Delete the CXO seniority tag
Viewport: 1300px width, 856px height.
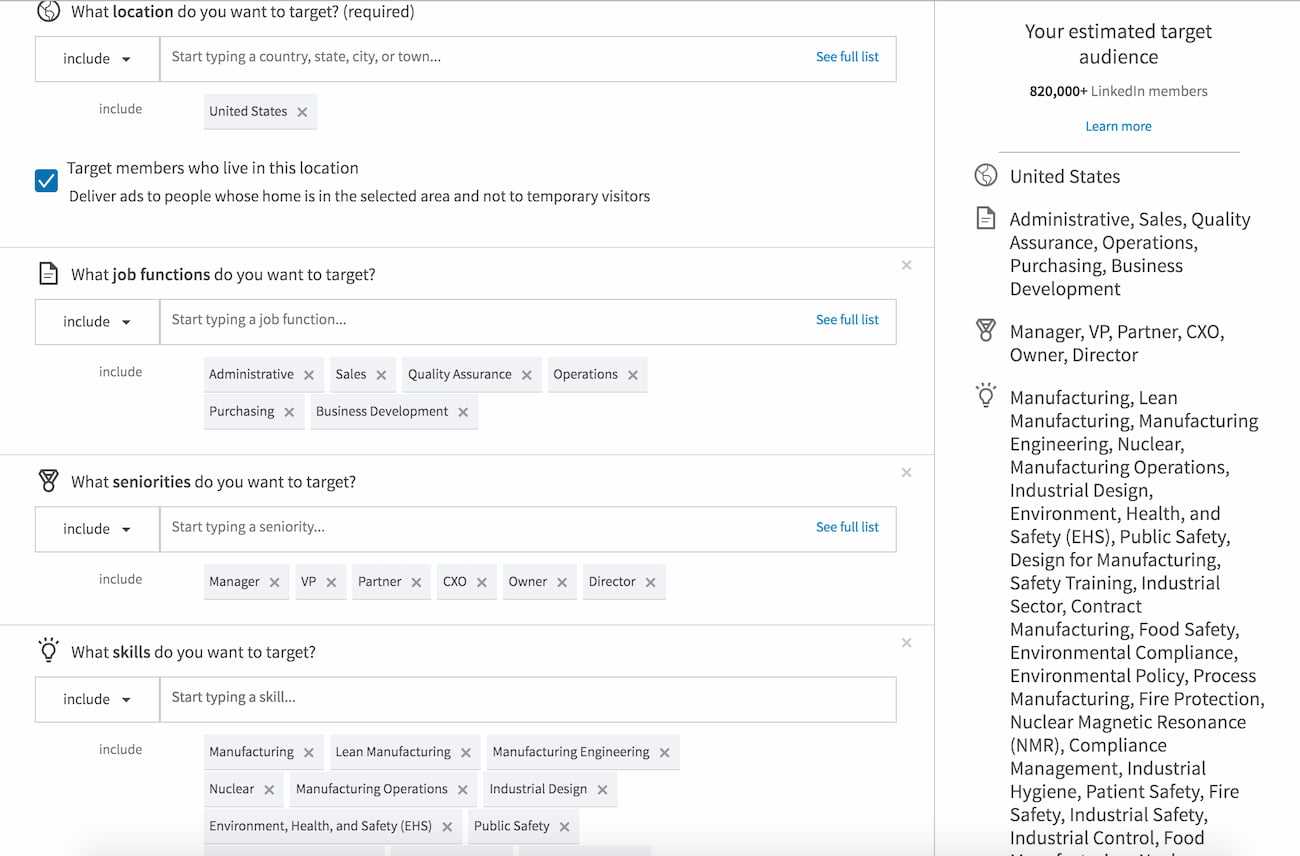[x=482, y=582]
